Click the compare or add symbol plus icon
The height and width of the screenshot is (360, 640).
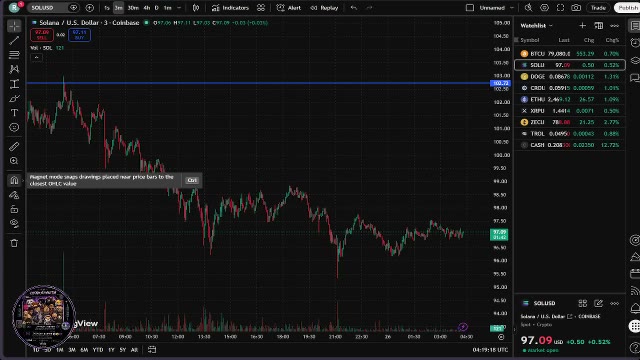[90, 8]
